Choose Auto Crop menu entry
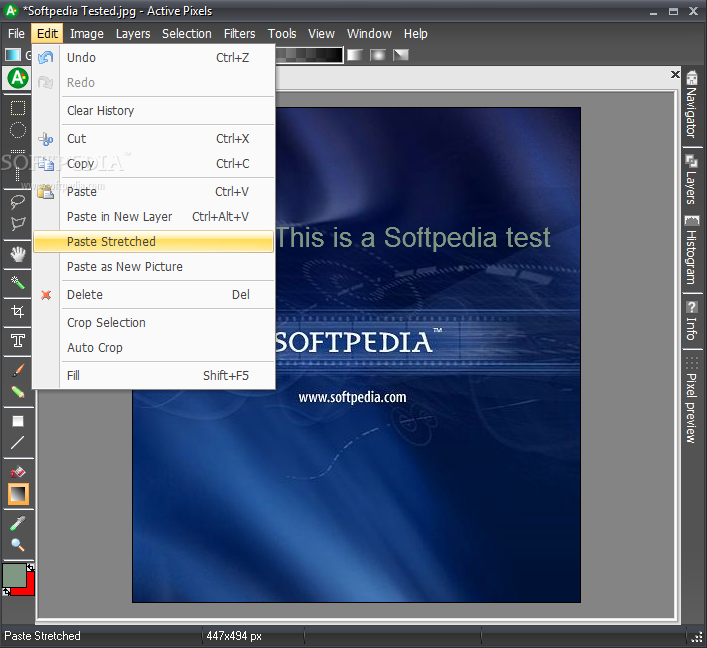The image size is (707, 648). [x=154, y=348]
